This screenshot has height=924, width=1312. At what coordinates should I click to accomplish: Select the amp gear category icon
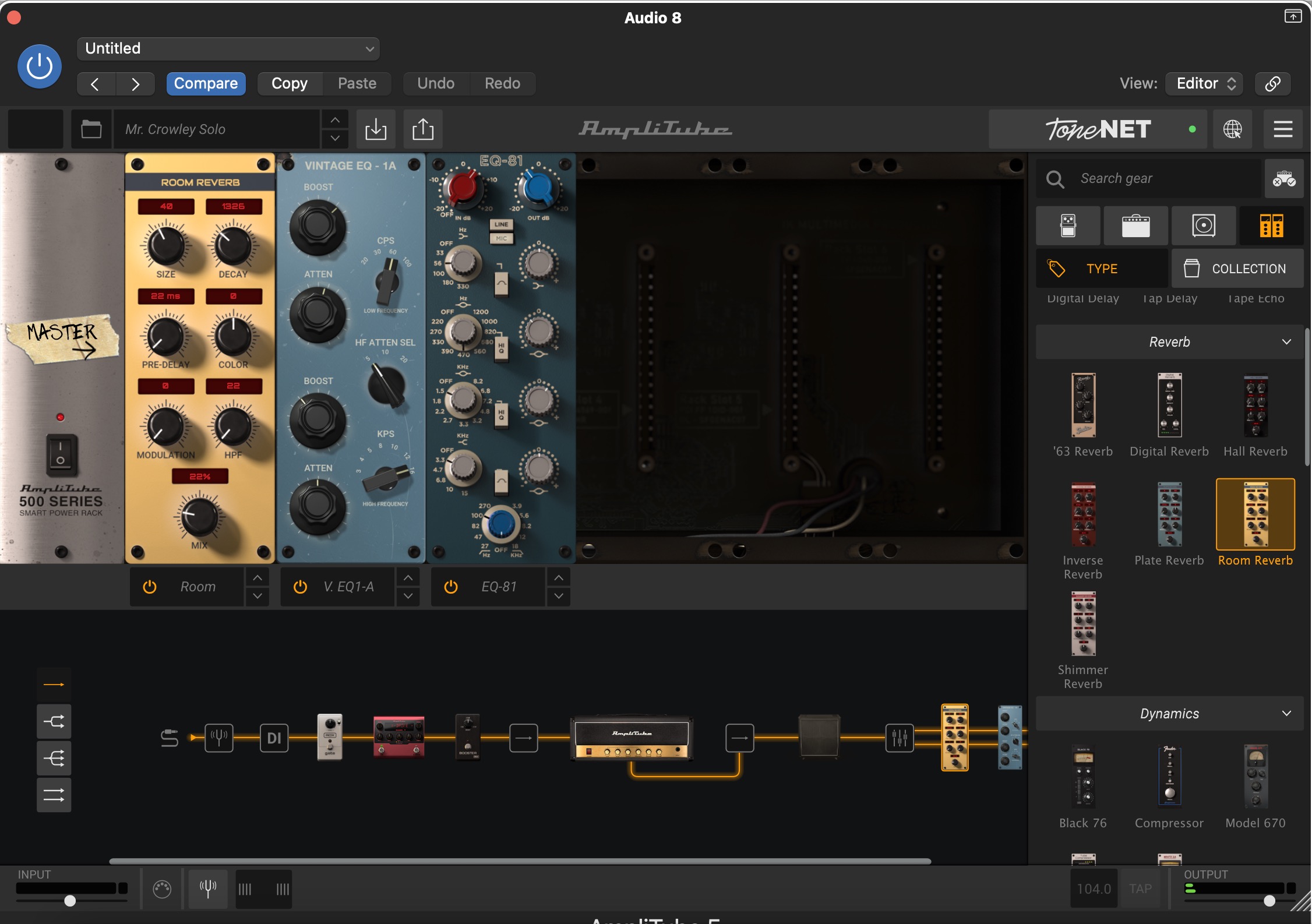coord(1135,225)
